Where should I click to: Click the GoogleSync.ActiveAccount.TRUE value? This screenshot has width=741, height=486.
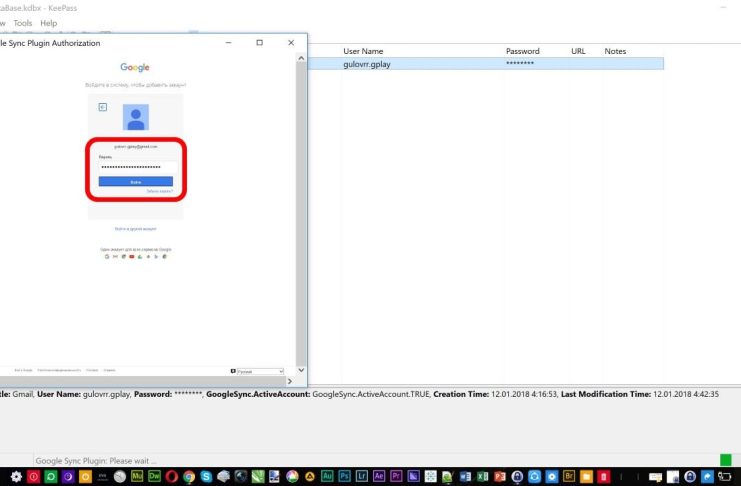tap(371, 394)
